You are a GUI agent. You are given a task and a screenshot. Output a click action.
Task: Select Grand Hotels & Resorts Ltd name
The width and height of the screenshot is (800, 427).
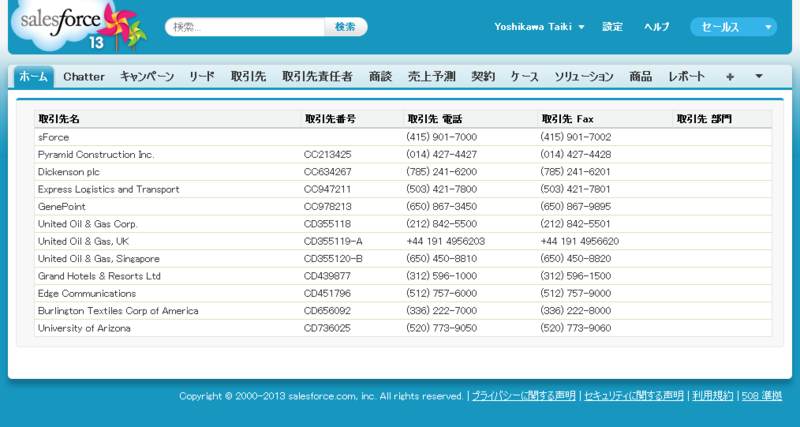pos(99,276)
